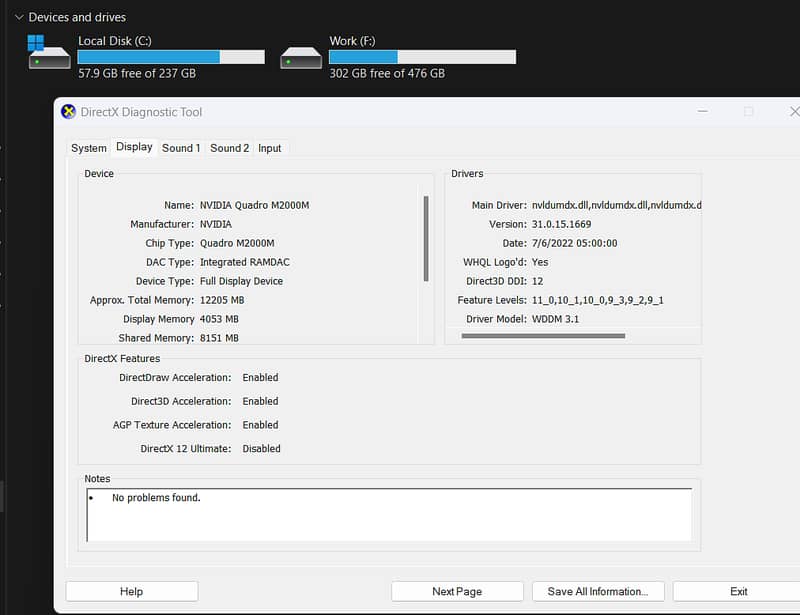Click the Work (F:) storage usage bar
The image size is (800, 615).
(422, 57)
